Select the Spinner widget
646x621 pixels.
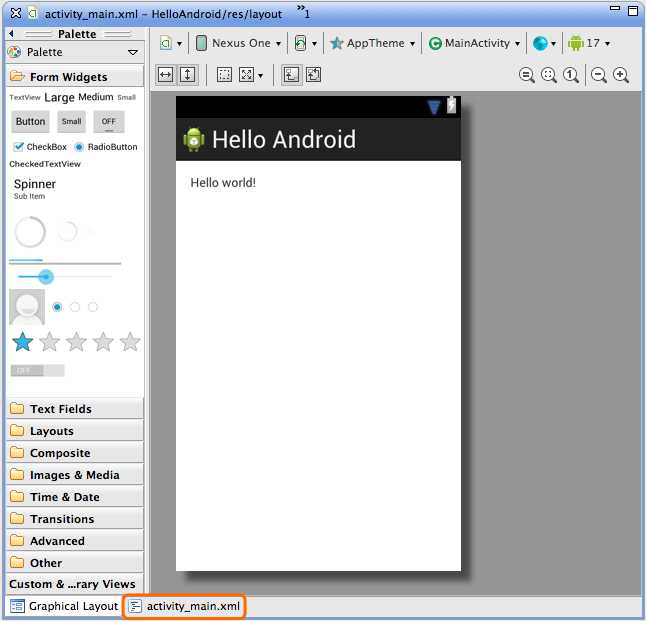click(x=35, y=188)
